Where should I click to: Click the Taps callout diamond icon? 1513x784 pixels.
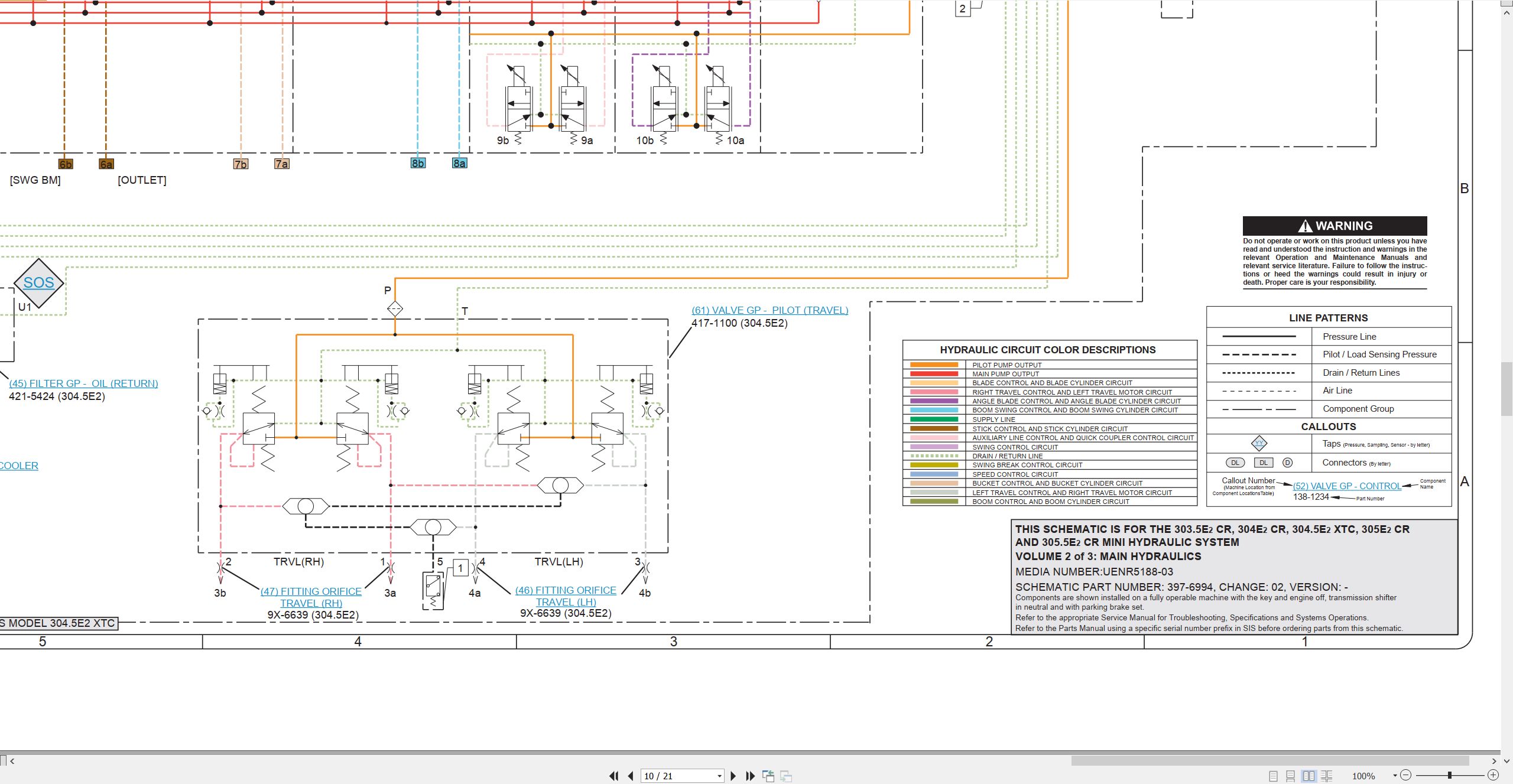coord(1259,443)
